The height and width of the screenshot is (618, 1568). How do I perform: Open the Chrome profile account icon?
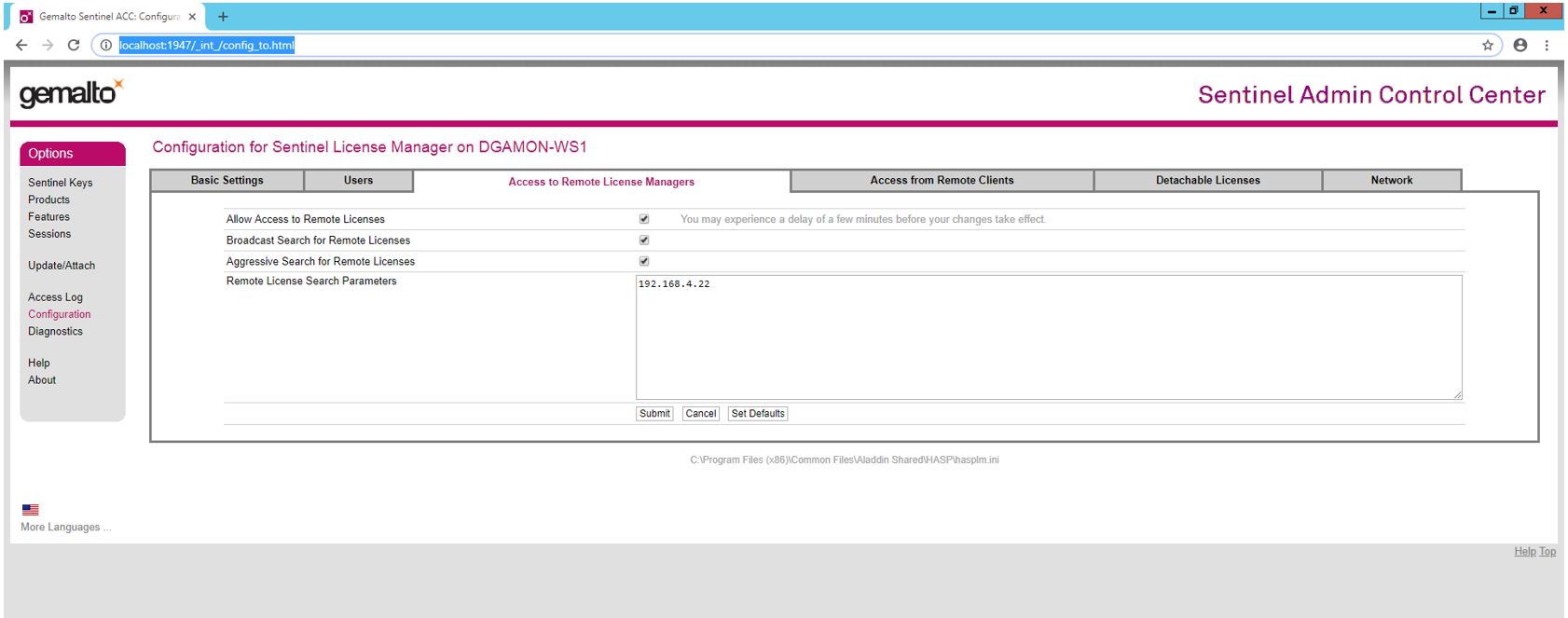[x=1520, y=45]
